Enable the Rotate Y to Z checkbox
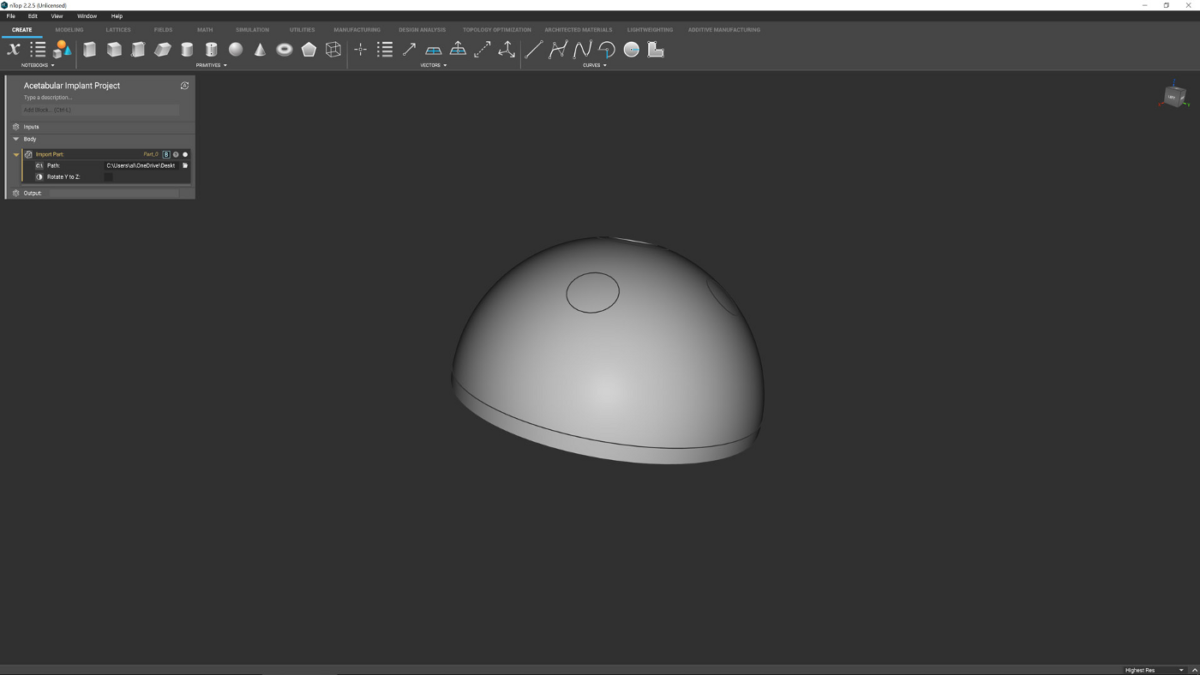The width and height of the screenshot is (1200, 675). 107,176
